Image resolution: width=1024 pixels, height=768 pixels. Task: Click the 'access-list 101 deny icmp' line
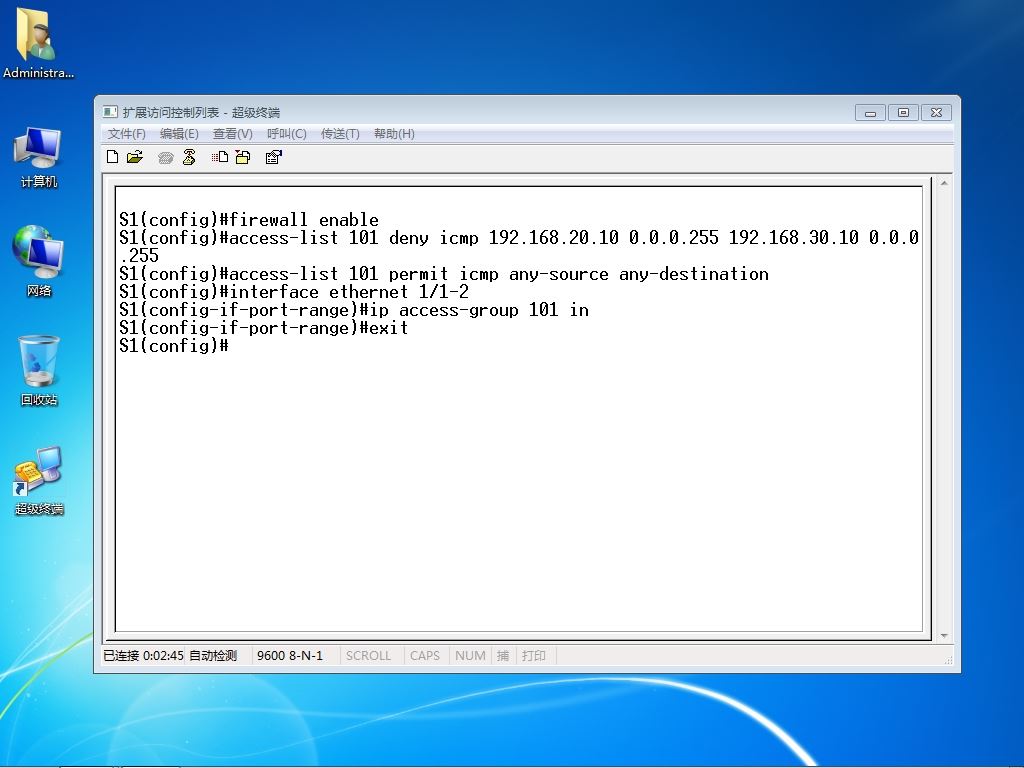(519, 246)
